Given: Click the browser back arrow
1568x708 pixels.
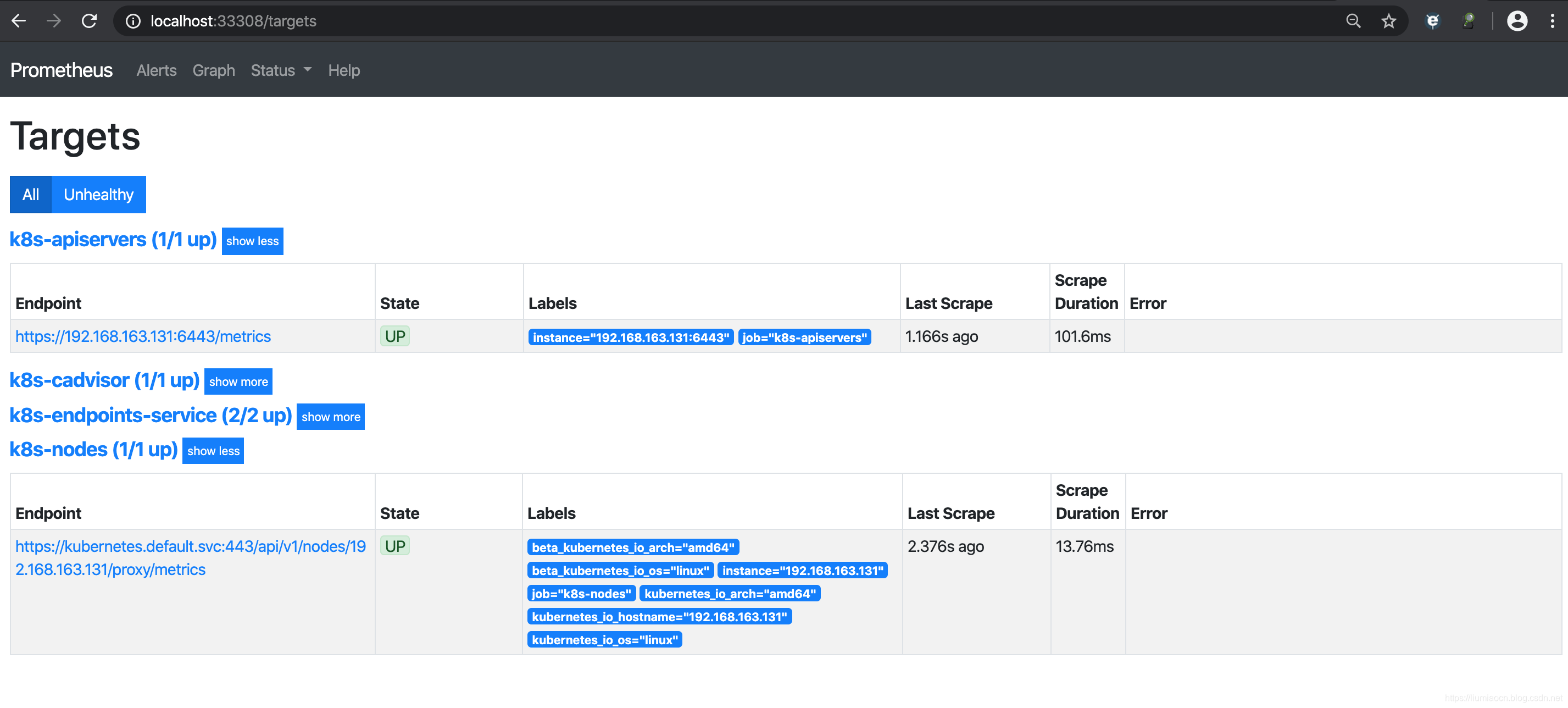Looking at the screenshot, I should point(19,21).
